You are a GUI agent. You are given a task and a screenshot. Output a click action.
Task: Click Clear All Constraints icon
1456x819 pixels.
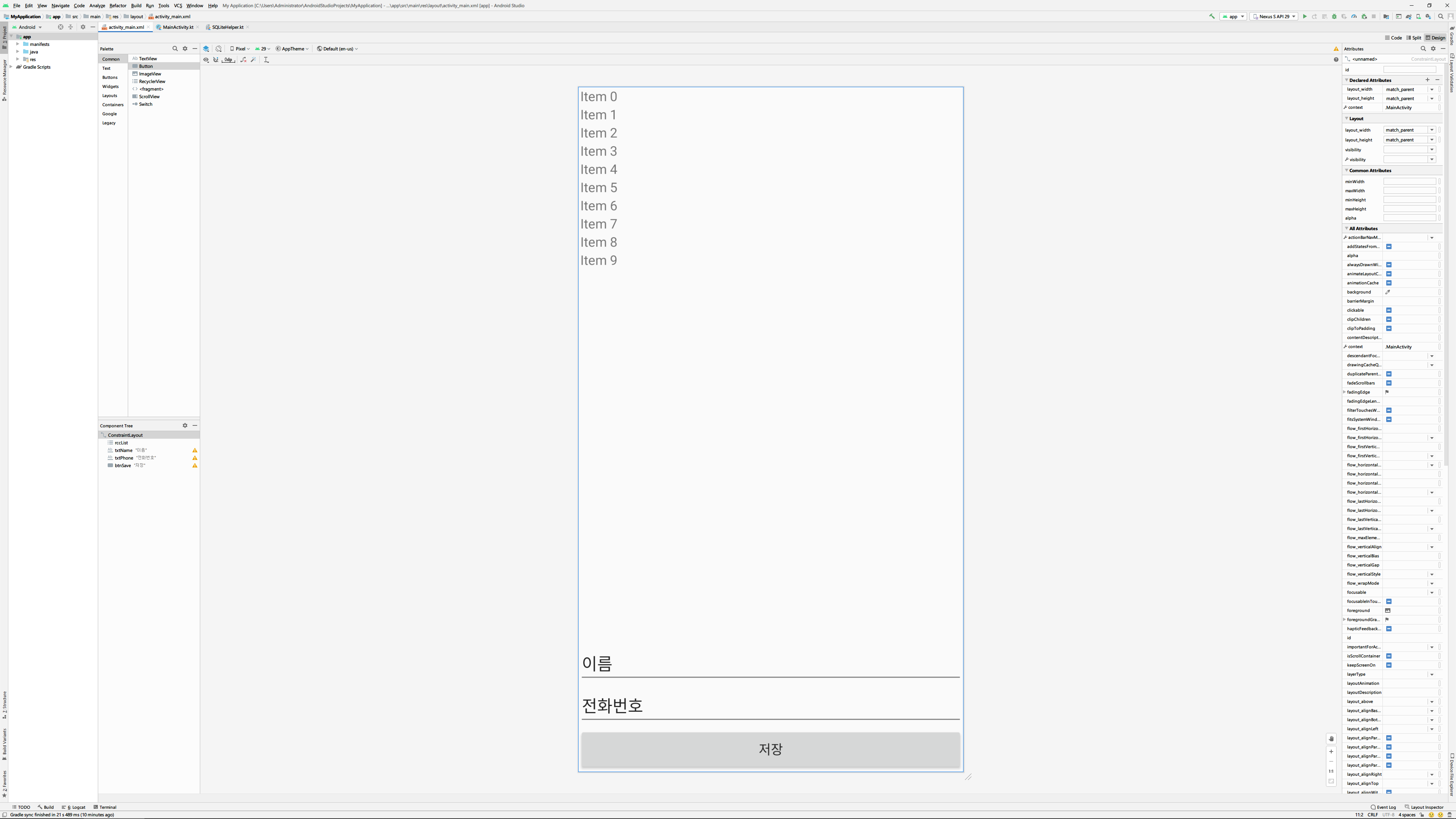click(243, 60)
